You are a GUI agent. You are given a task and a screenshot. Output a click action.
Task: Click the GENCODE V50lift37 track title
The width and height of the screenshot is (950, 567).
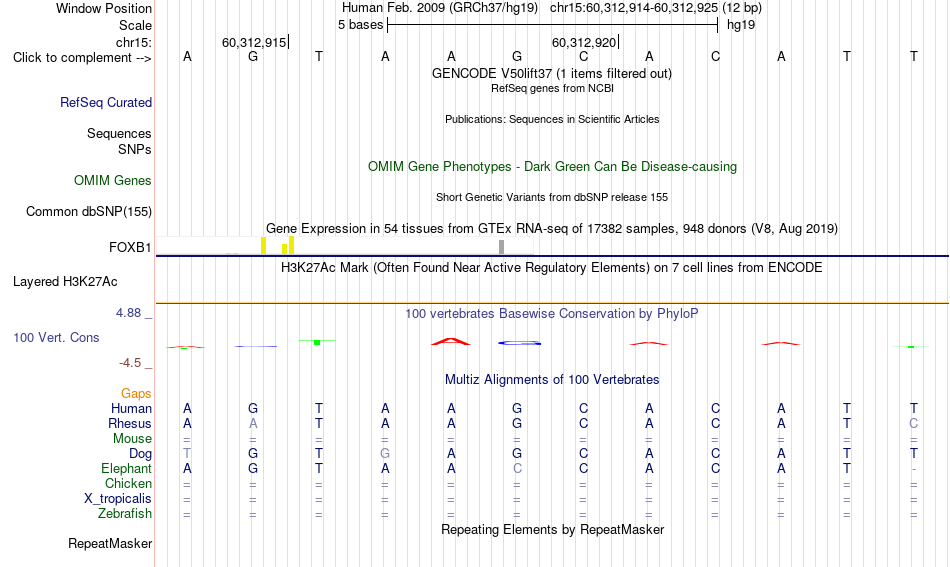point(552,73)
